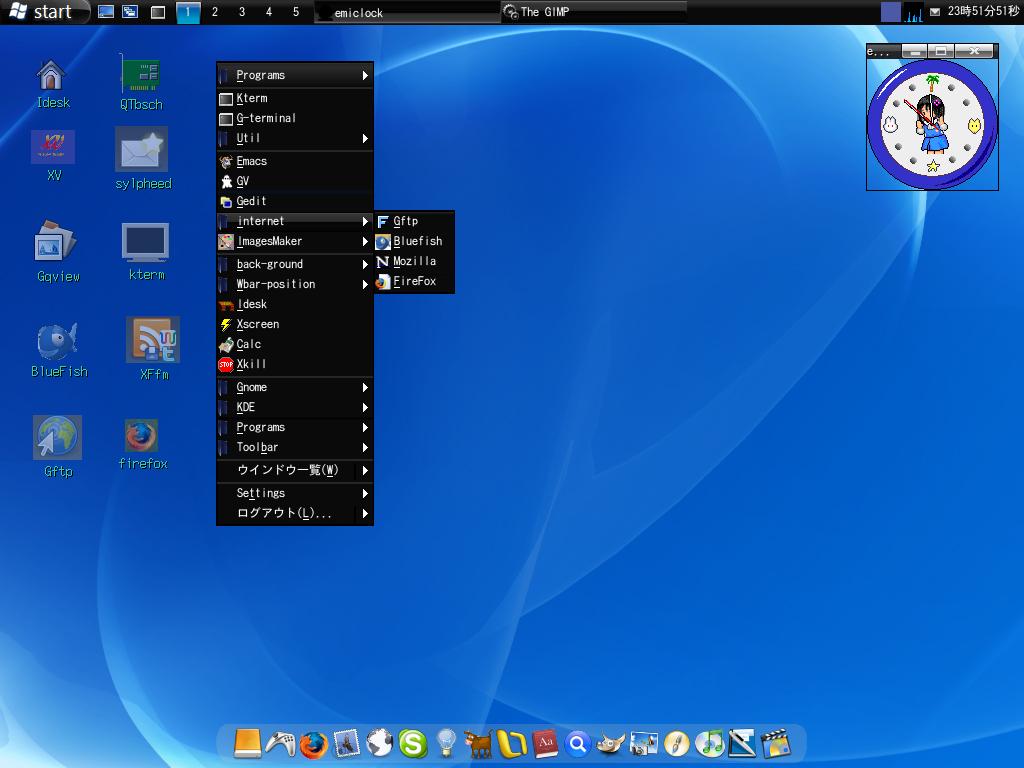Switch to workspace 3 in the pager
1024x768 pixels.
point(241,12)
